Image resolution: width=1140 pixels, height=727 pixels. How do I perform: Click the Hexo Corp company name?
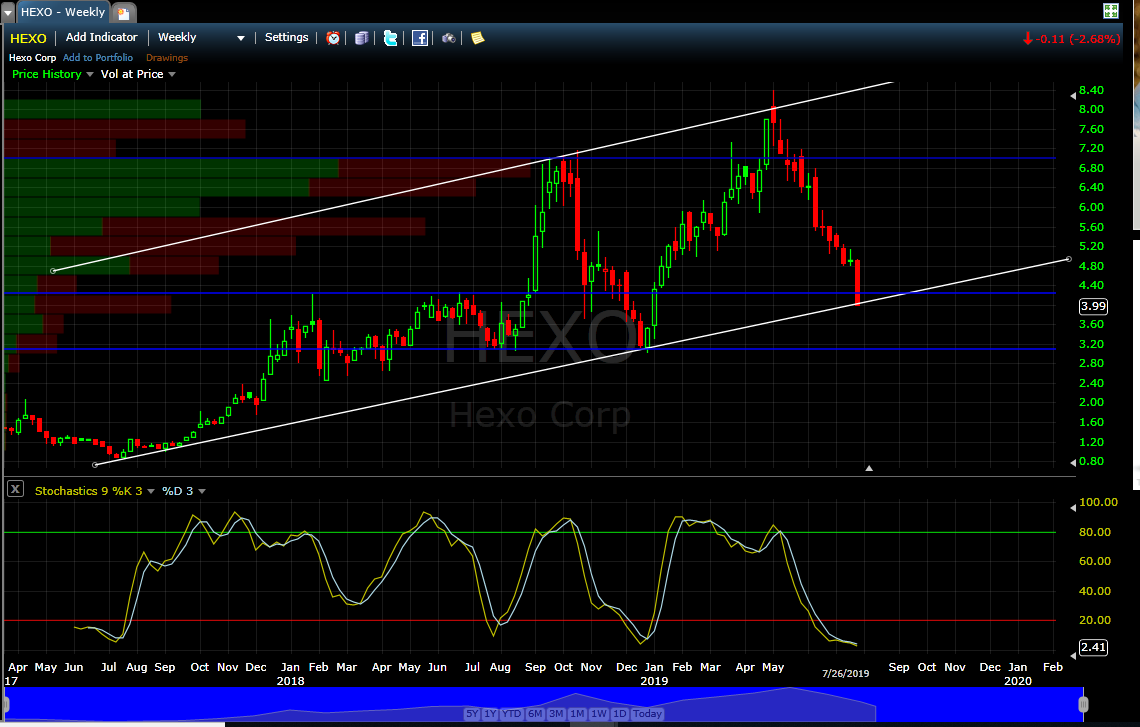pos(32,57)
